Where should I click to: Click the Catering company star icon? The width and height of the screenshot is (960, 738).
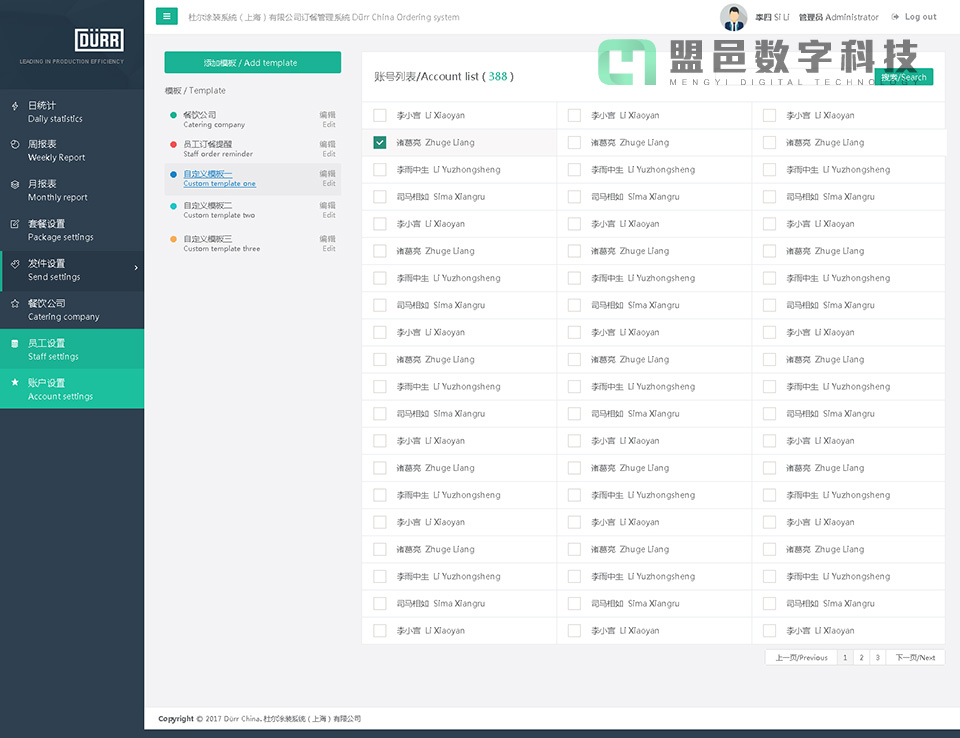14,303
